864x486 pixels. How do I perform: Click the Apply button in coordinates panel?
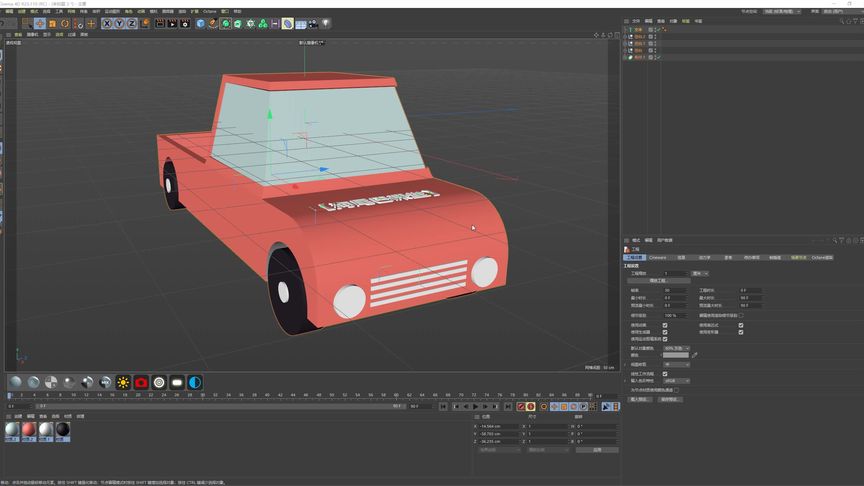point(597,450)
